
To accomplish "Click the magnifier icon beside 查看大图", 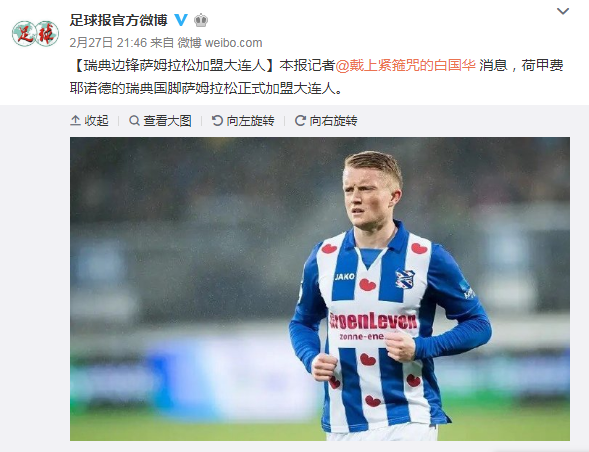I will (x=134, y=121).
